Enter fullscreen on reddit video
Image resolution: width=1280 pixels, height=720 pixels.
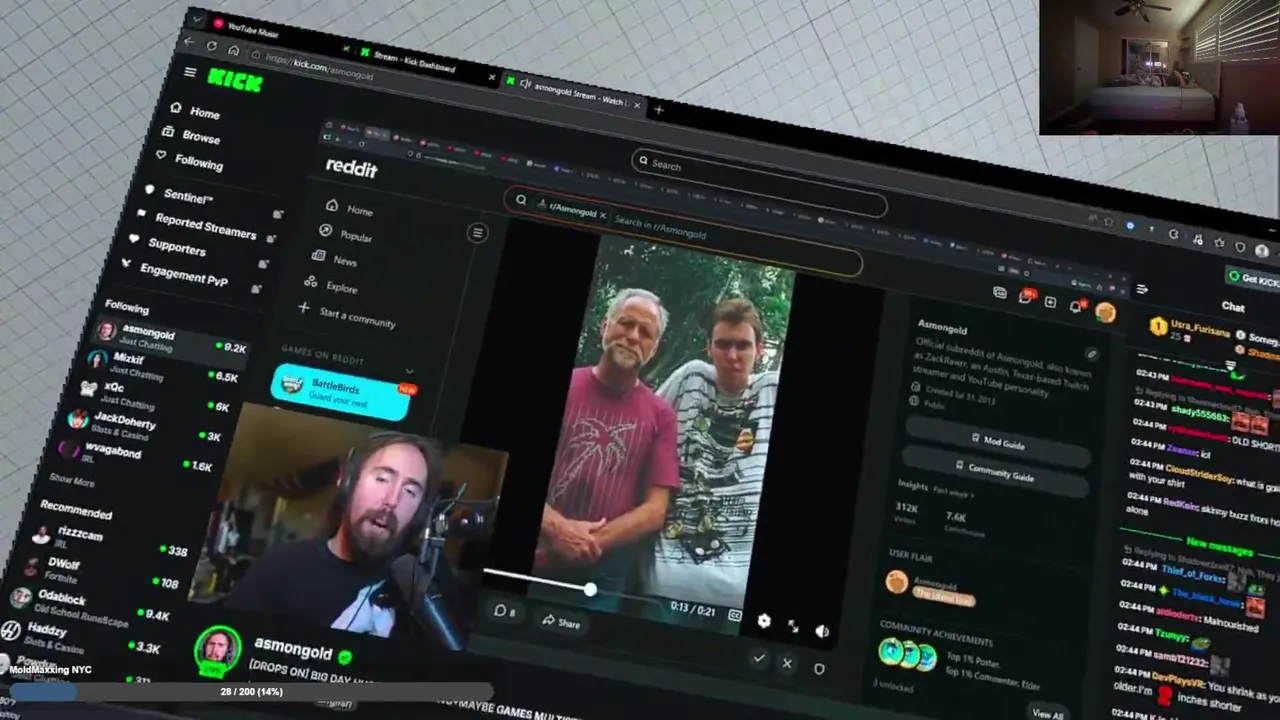pyautogui.click(x=793, y=626)
